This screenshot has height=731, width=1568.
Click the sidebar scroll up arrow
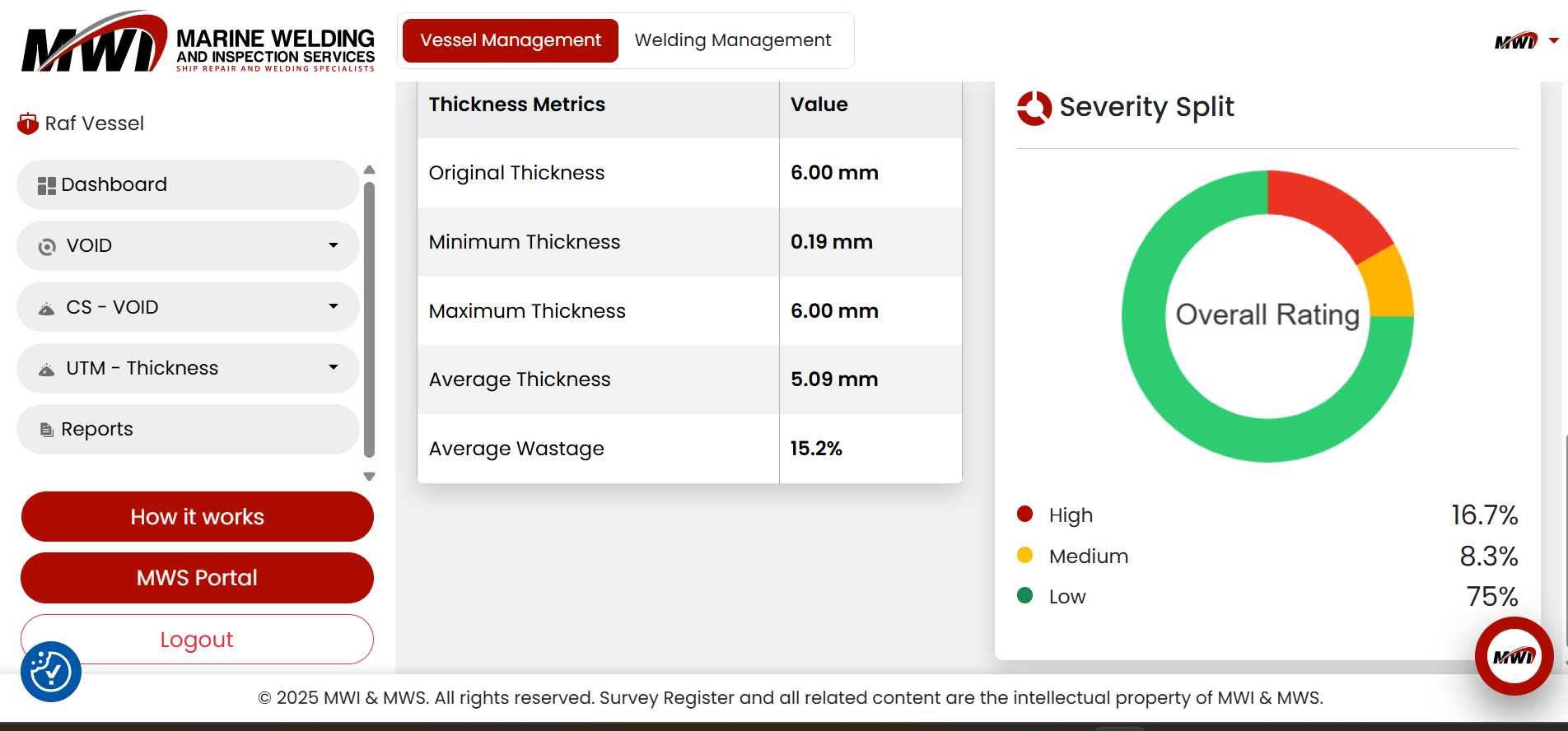click(x=369, y=170)
